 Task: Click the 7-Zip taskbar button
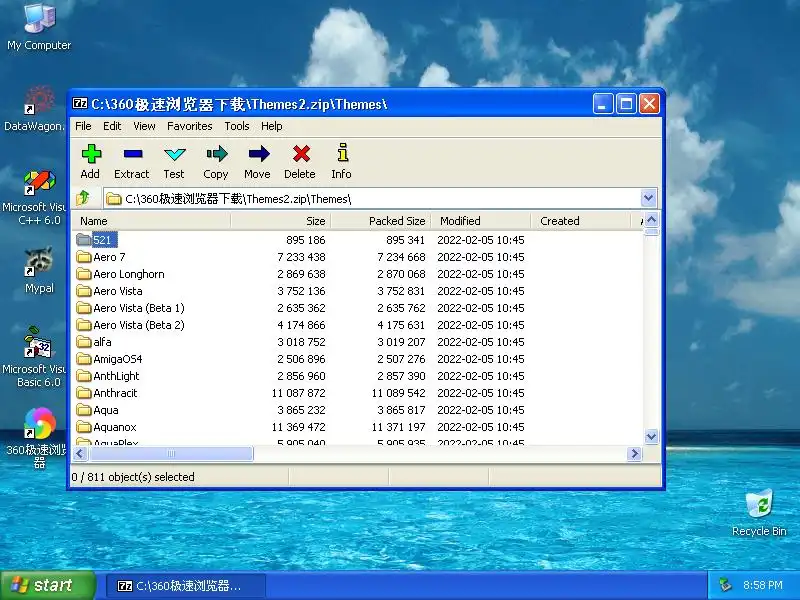click(186, 586)
